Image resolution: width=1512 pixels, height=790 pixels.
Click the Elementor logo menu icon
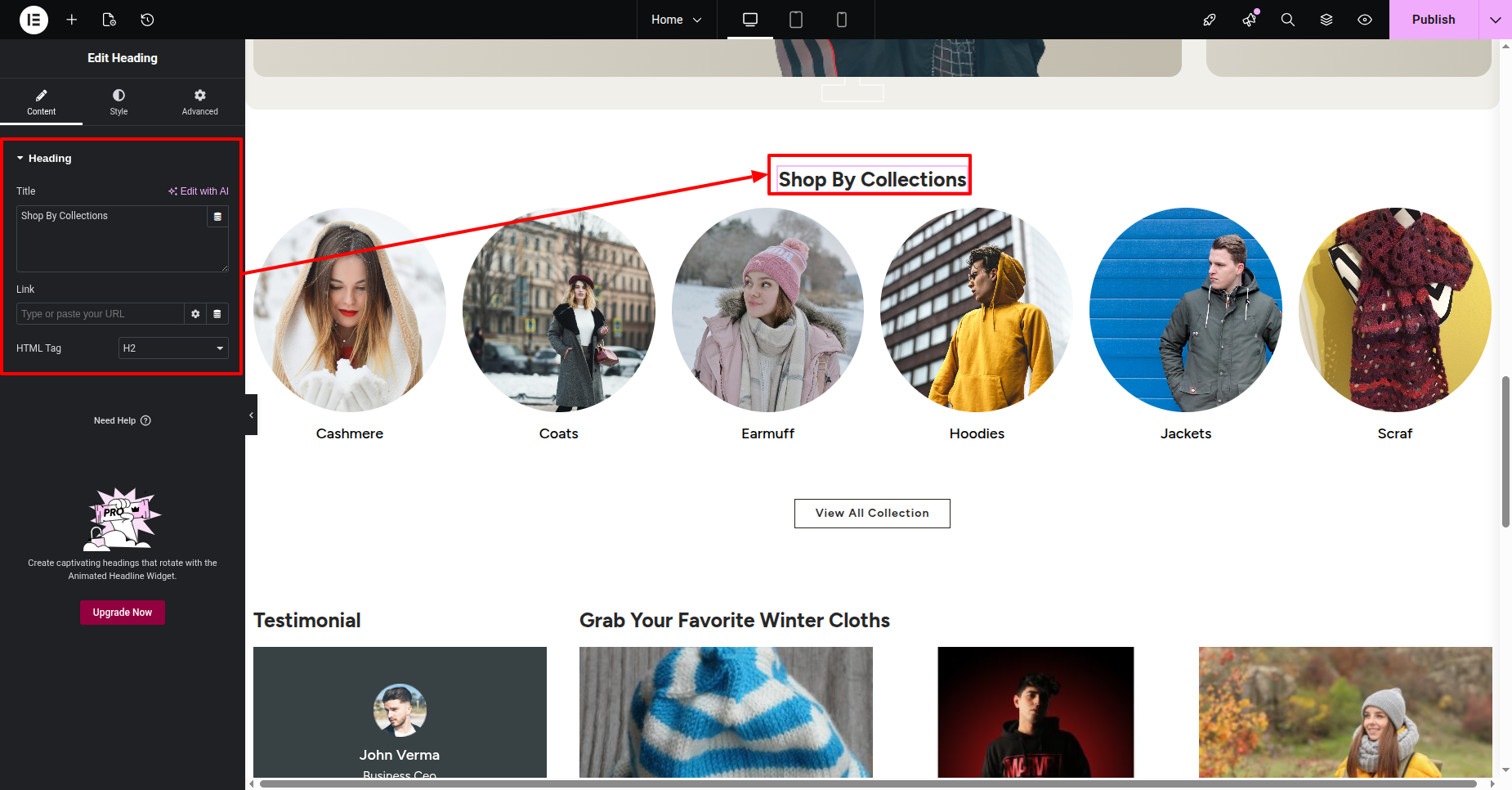[x=34, y=20]
